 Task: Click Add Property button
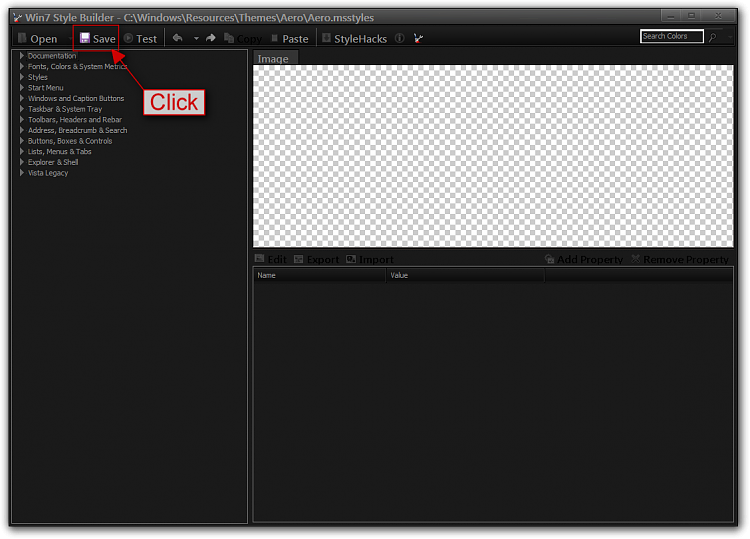click(x=584, y=259)
